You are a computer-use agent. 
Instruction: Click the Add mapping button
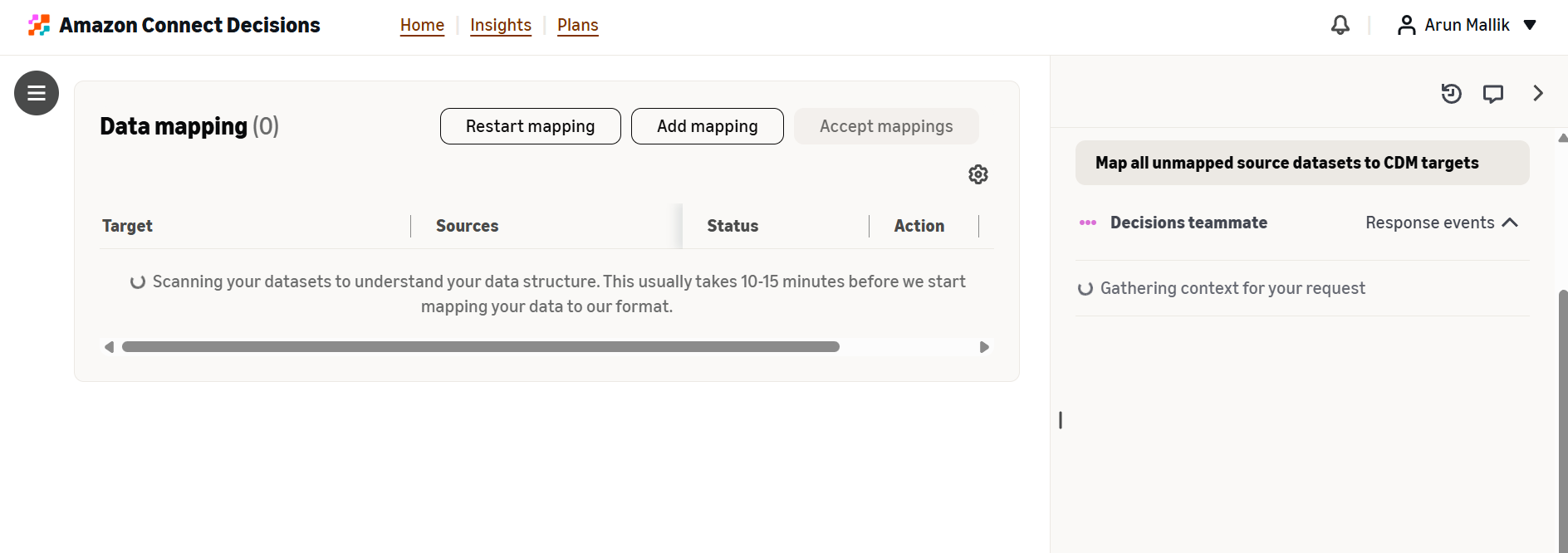pyautogui.click(x=708, y=126)
